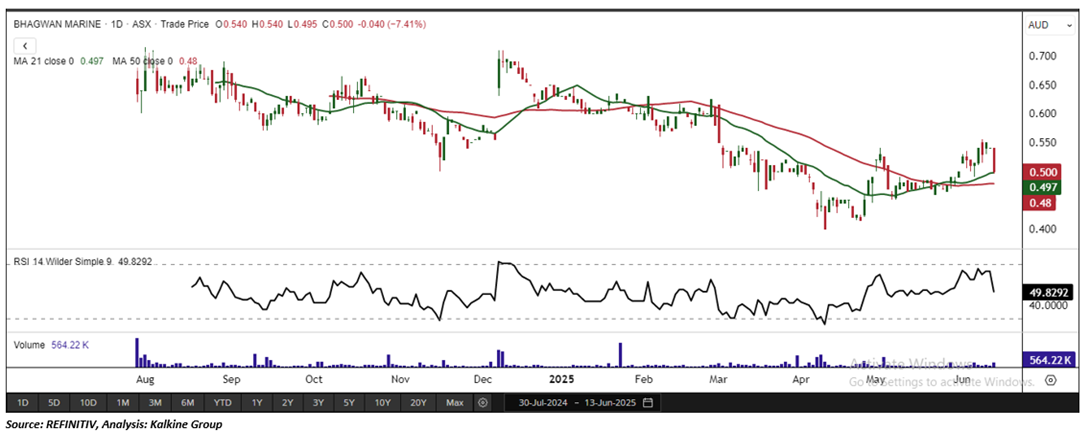1090x432 pixels.
Task: Click the red 0.500 last price tag
Action: pyautogui.click(x=1041, y=172)
